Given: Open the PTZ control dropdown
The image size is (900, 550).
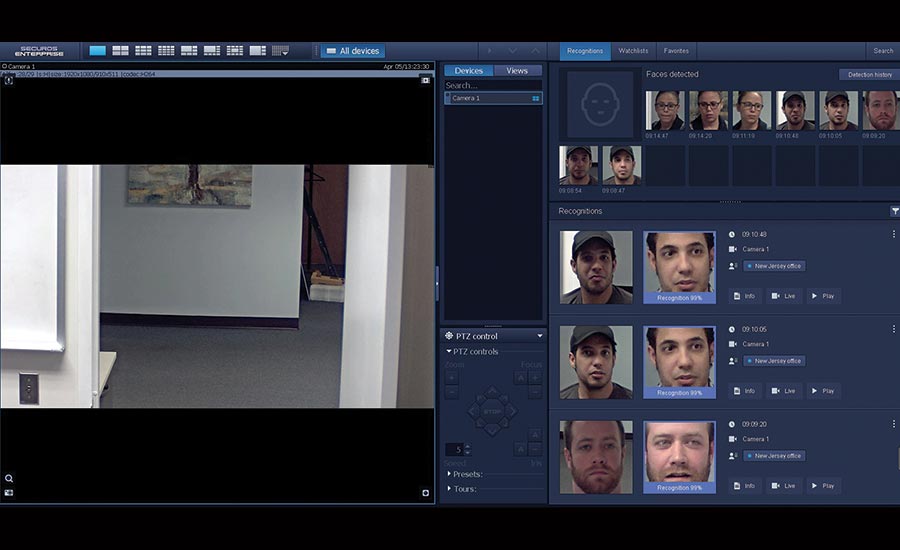Looking at the screenshot, I should pos(540,336).
